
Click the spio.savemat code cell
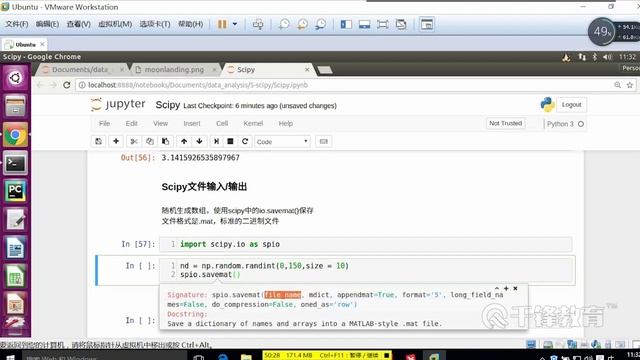coord(365,270)
